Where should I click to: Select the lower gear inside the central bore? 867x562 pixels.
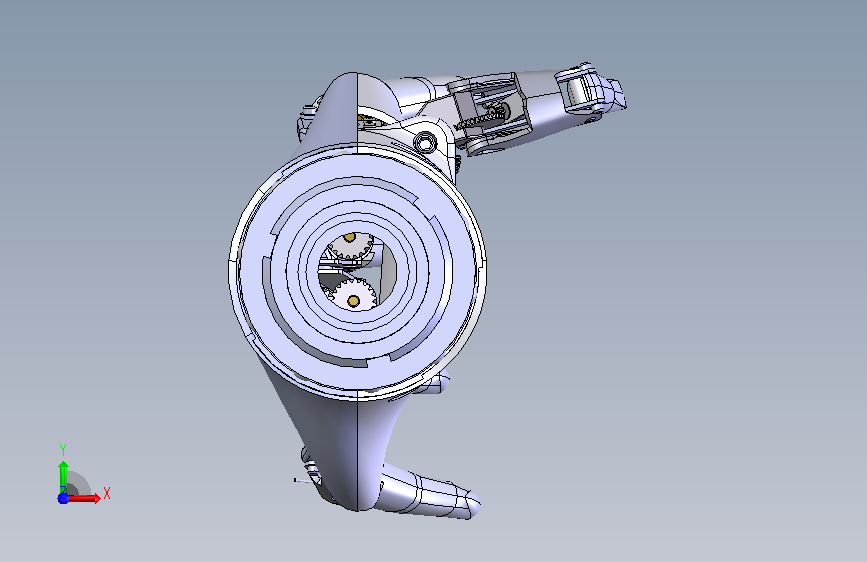tap(354, 295)
